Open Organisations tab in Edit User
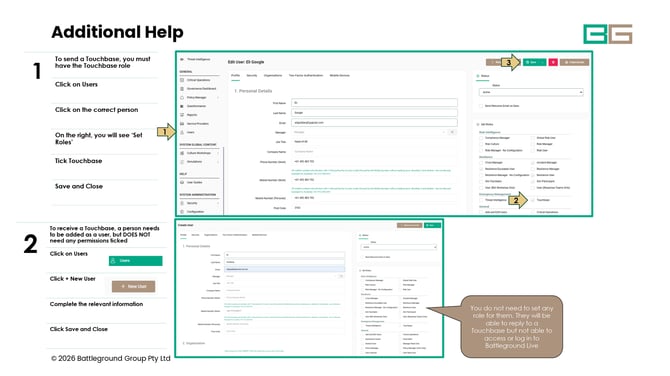Image resolution: width=670 pixels, height=376 pixels. point(273,76)
